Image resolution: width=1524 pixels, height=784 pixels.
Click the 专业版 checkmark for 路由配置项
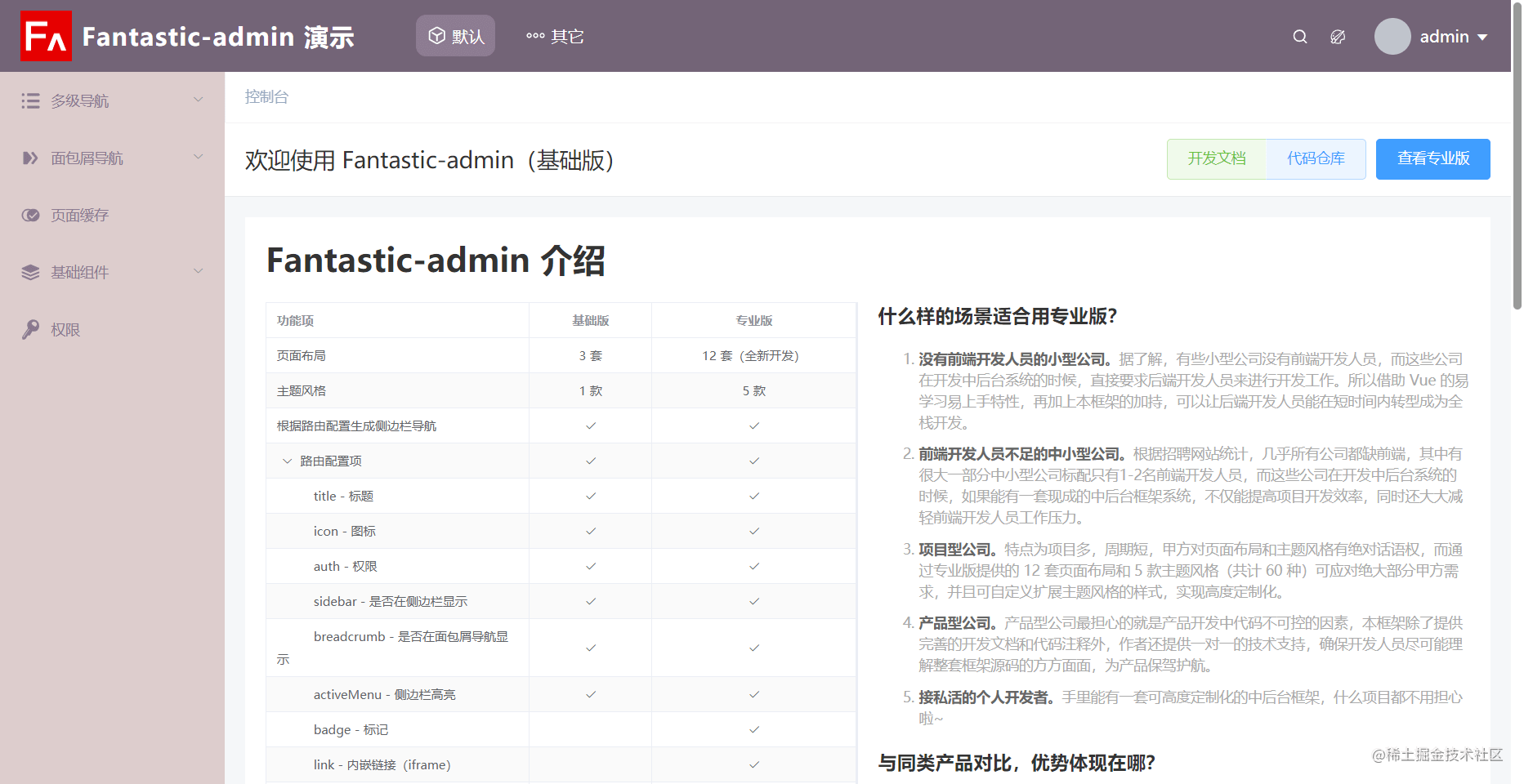[754, 461]
